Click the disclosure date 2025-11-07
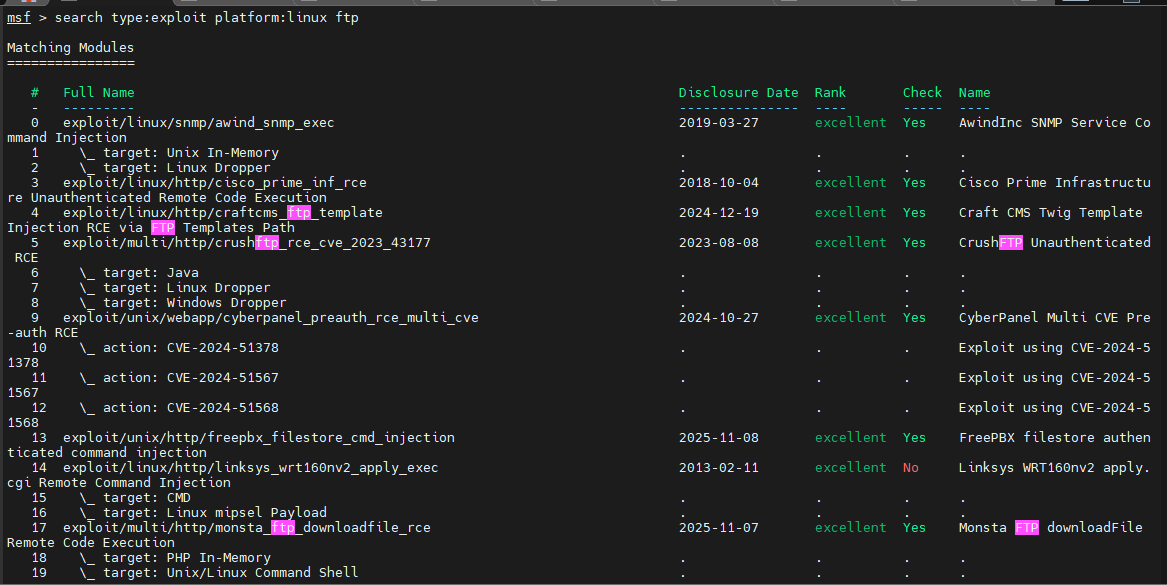This screenshot has height=585, width=1167. [x=718, y=528]
